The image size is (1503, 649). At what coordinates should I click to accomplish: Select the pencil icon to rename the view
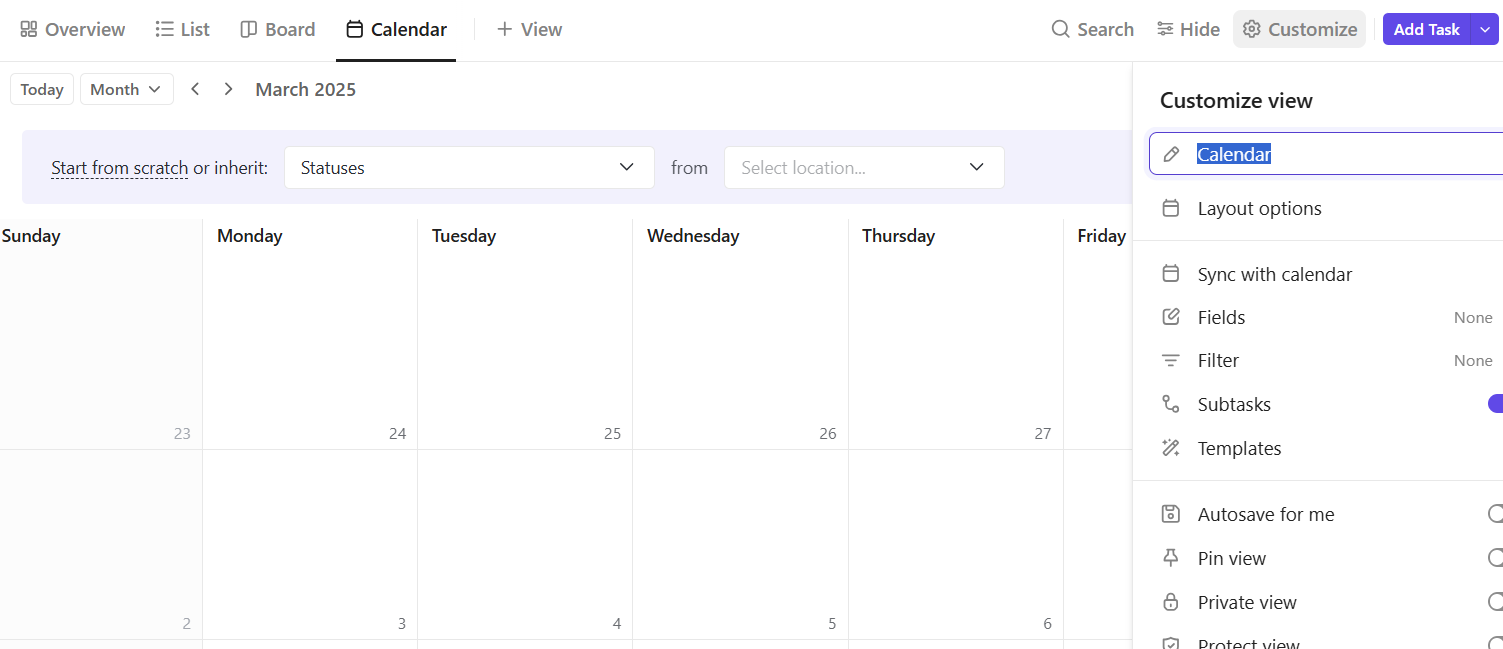tap(1170, 154)
